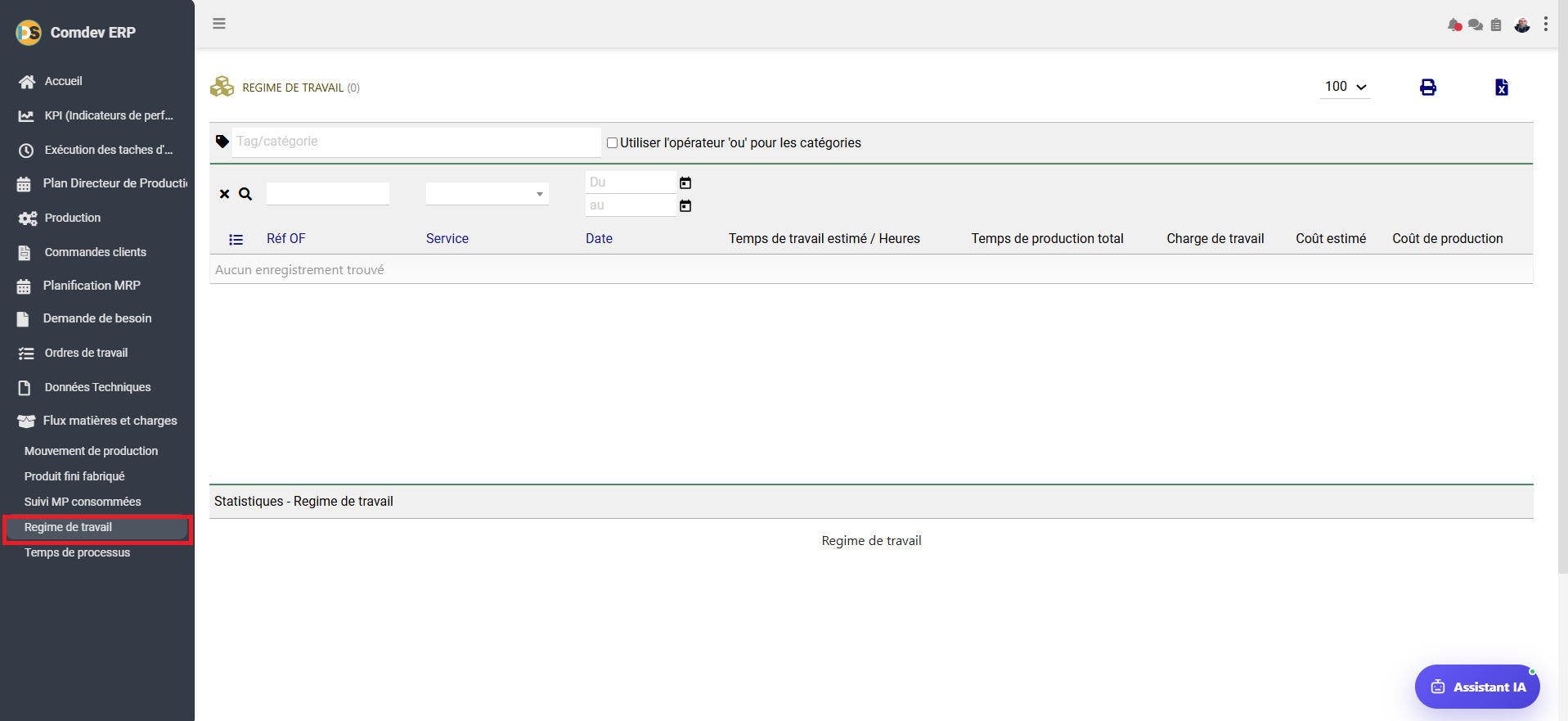The image size is (1568, 721).
Task: Toggle the hamburger sidebar menu
Action: click(x=219, y=24)
